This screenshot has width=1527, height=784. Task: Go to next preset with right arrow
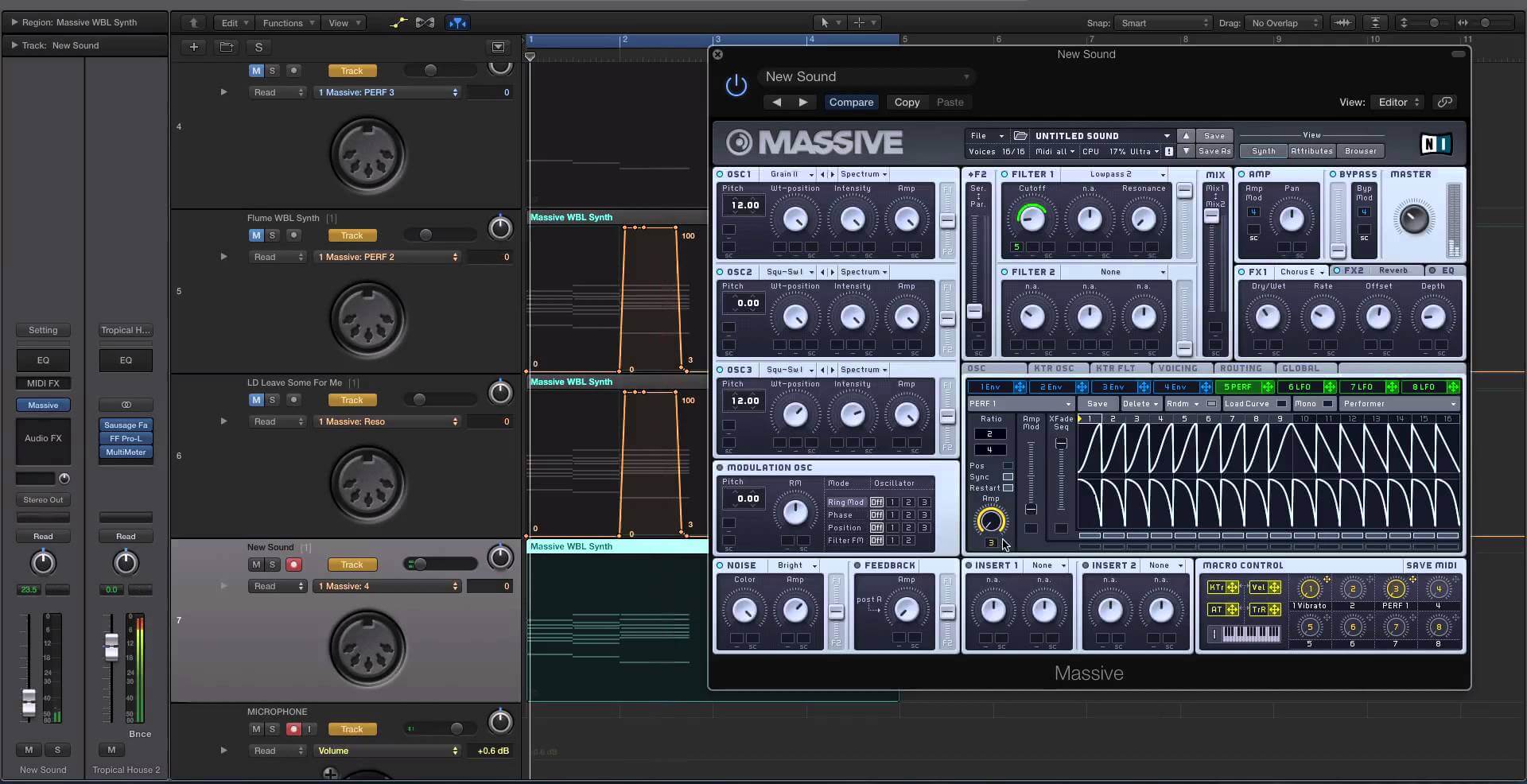803,102
